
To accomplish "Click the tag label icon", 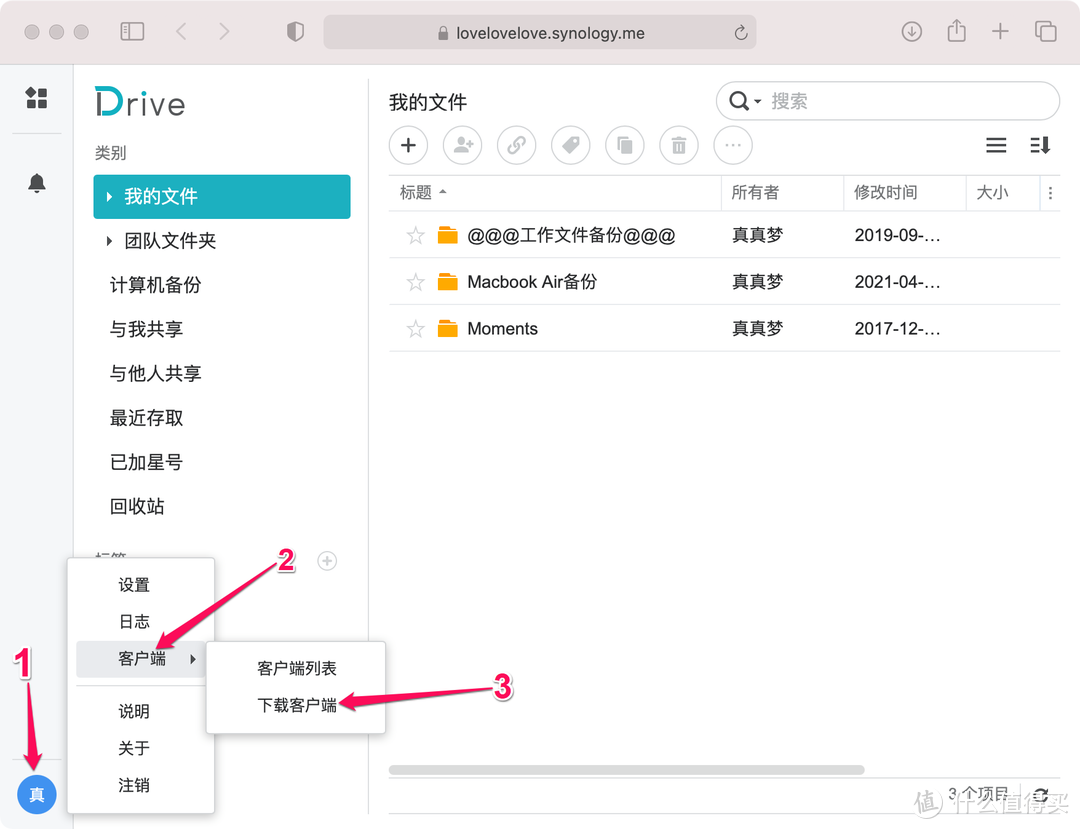I will pos(570,146).
